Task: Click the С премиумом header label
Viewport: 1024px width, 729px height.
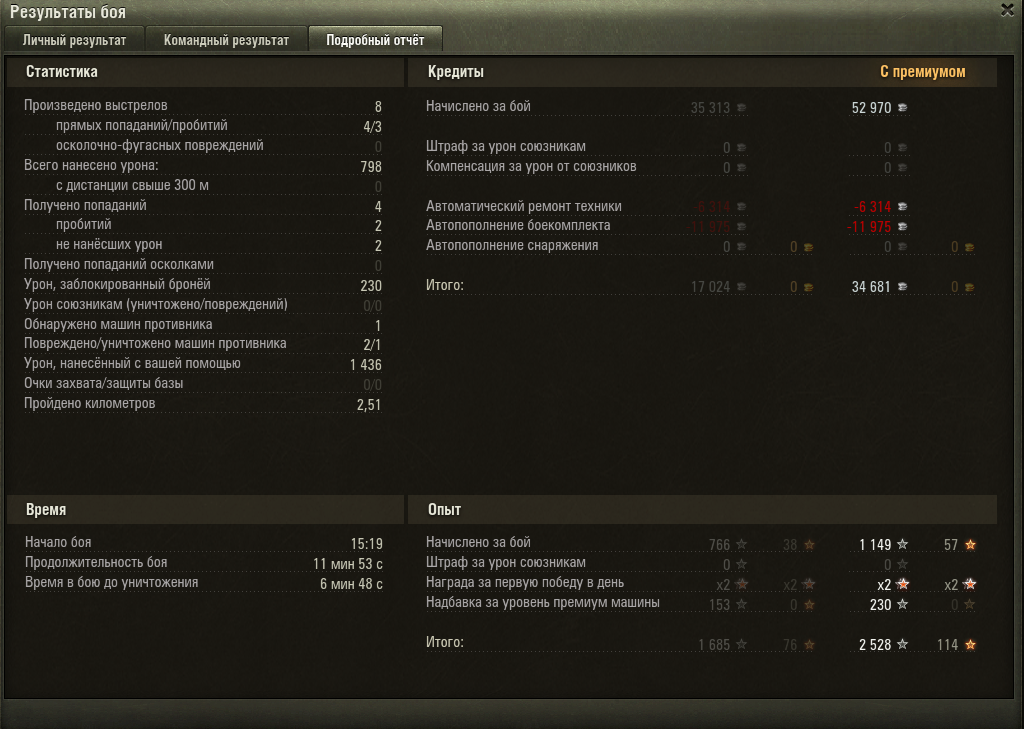Action: (x=922, y=72)
